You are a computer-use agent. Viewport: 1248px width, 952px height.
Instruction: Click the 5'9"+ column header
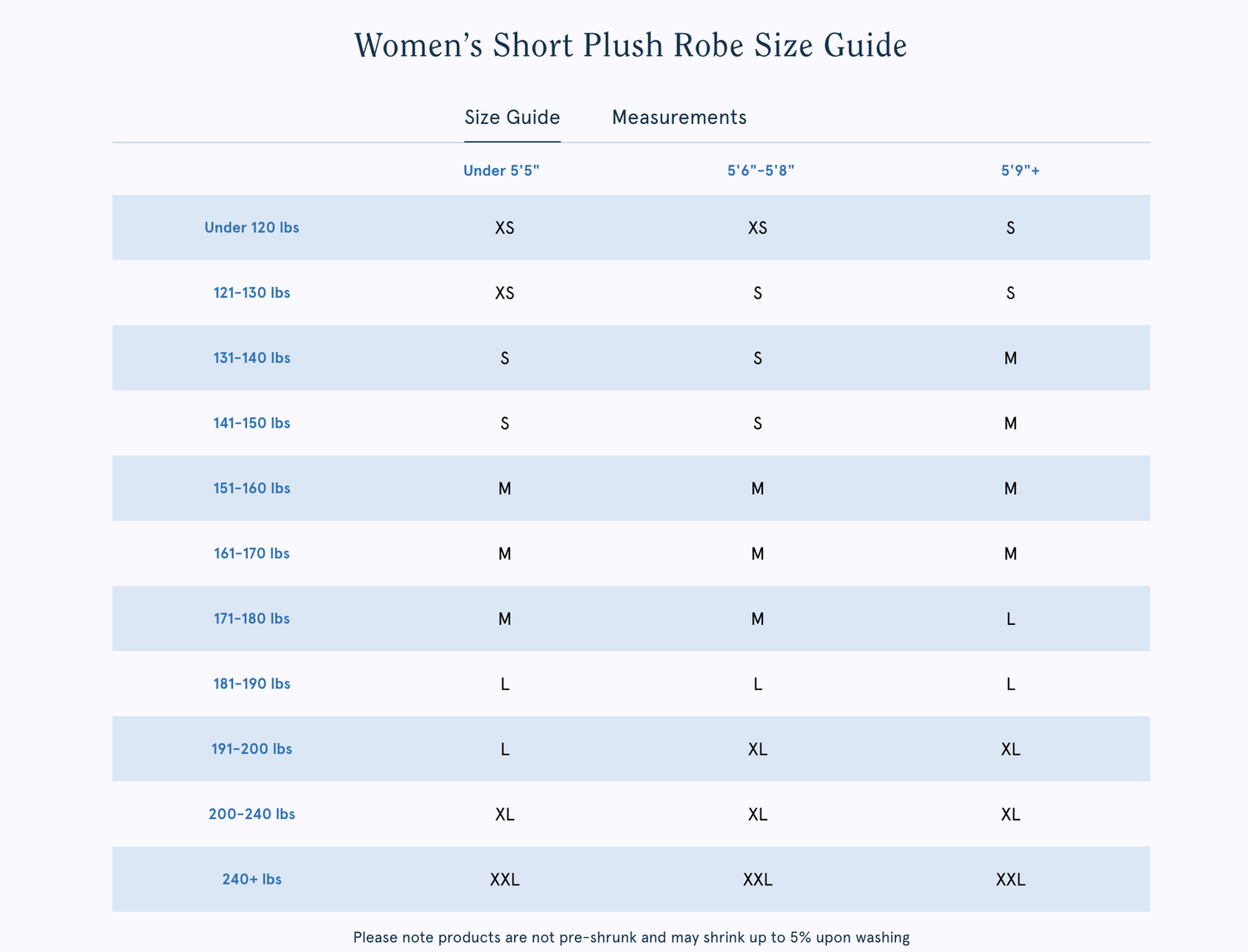coord(1020,171)
